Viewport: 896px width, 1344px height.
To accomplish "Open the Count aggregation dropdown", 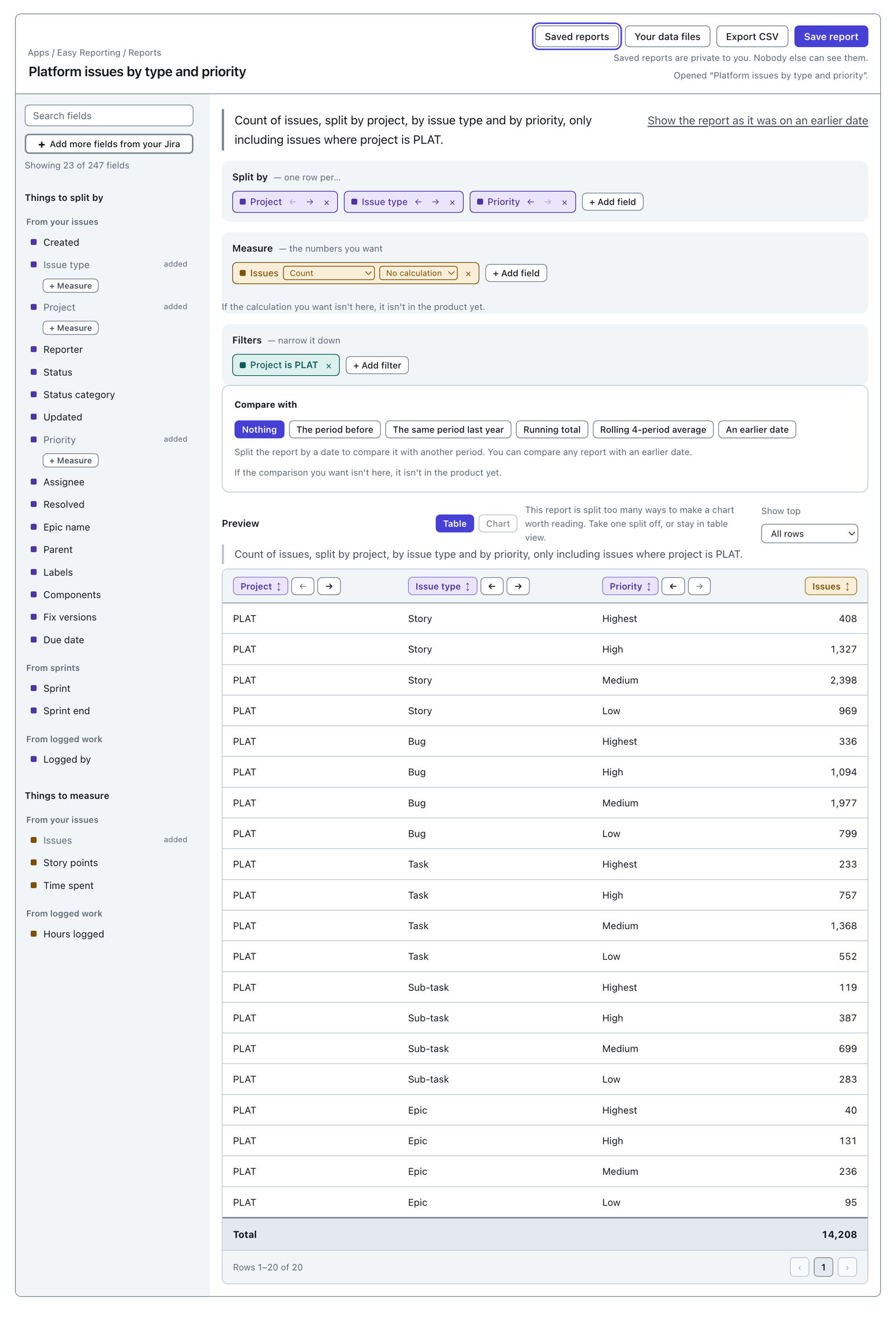I will pos(329,273).
